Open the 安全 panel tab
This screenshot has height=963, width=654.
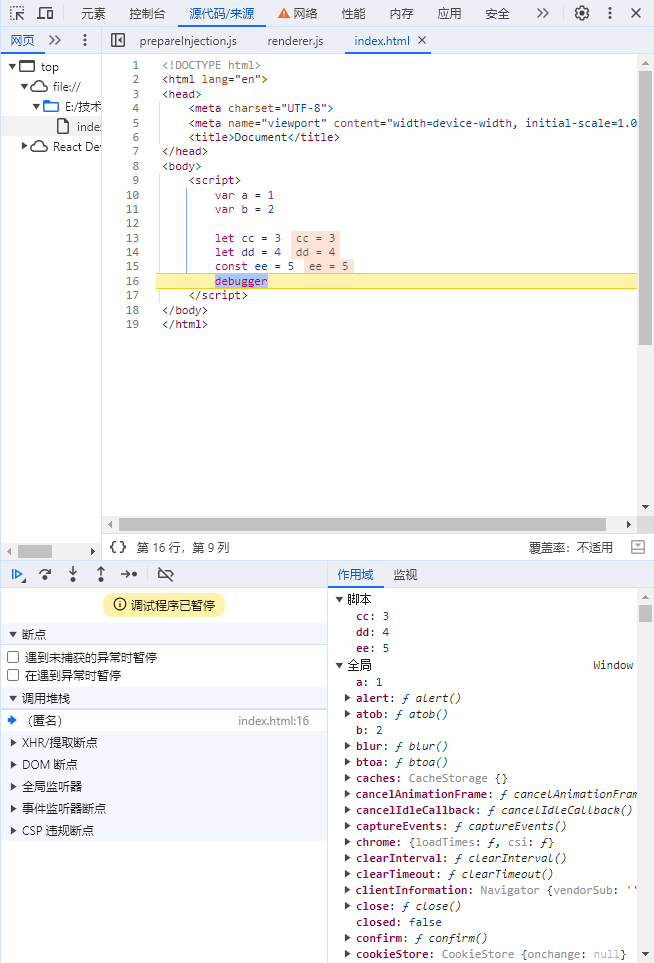tap(497, 14)
